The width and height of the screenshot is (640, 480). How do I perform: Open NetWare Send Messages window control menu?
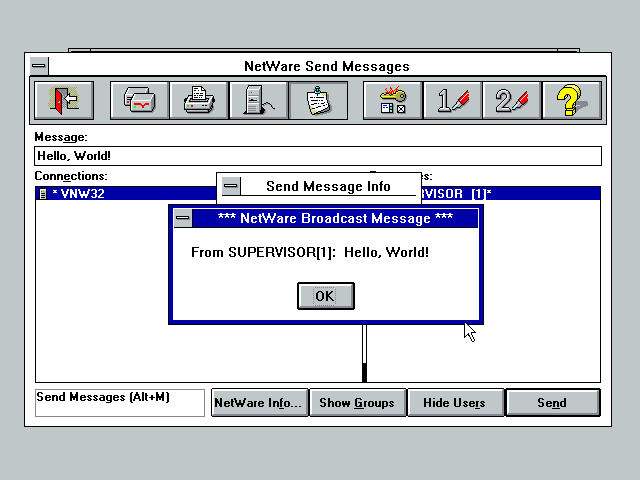tap(40, 66)
